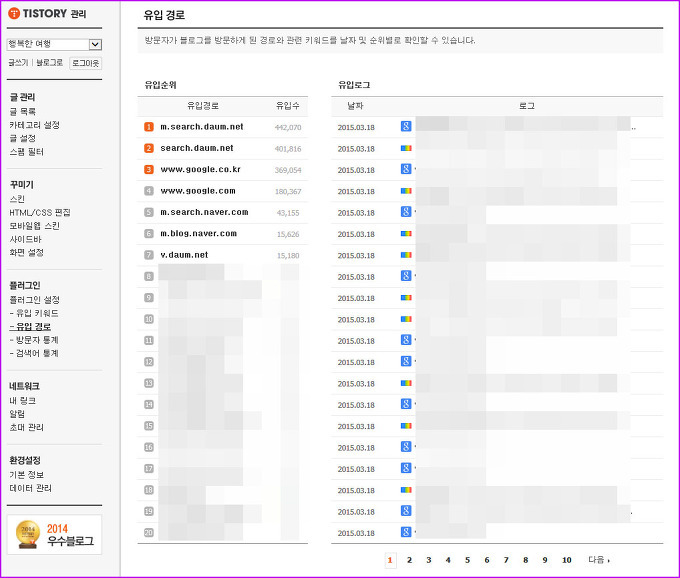Click Daum color-bar icon in second log row

click(406, 148)
